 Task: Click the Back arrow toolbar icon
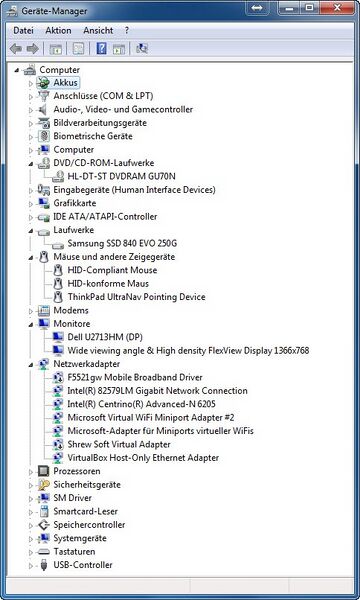click(16, 48)
